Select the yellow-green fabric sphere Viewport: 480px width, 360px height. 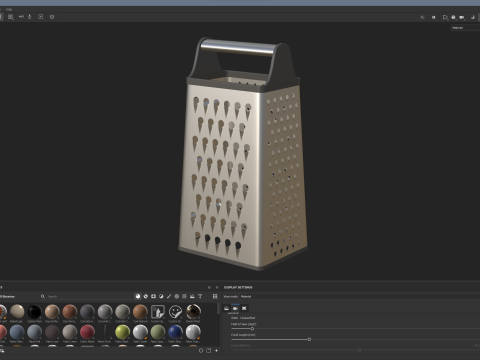123,332
